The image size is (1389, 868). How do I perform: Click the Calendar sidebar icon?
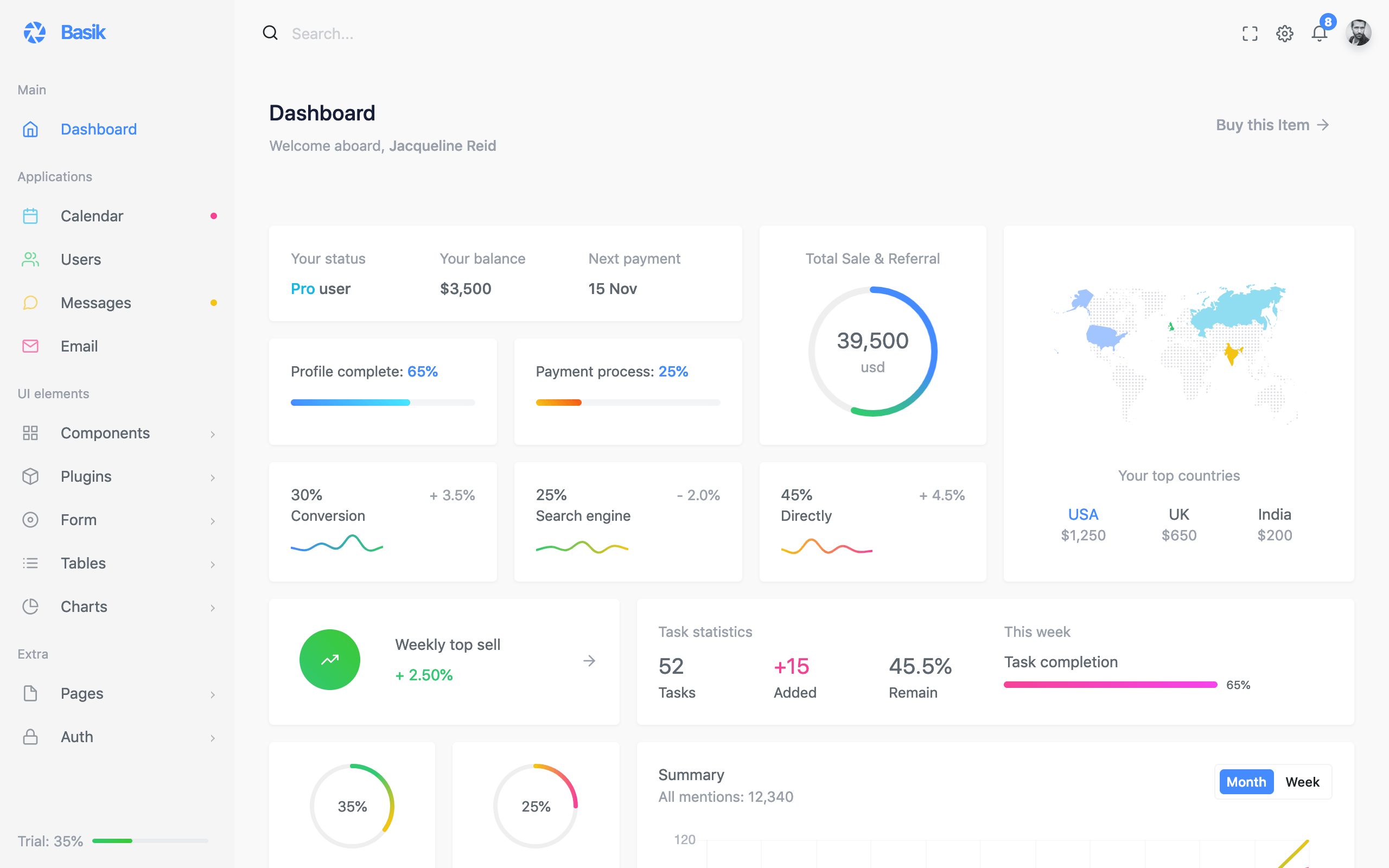(x=30, y=216)
